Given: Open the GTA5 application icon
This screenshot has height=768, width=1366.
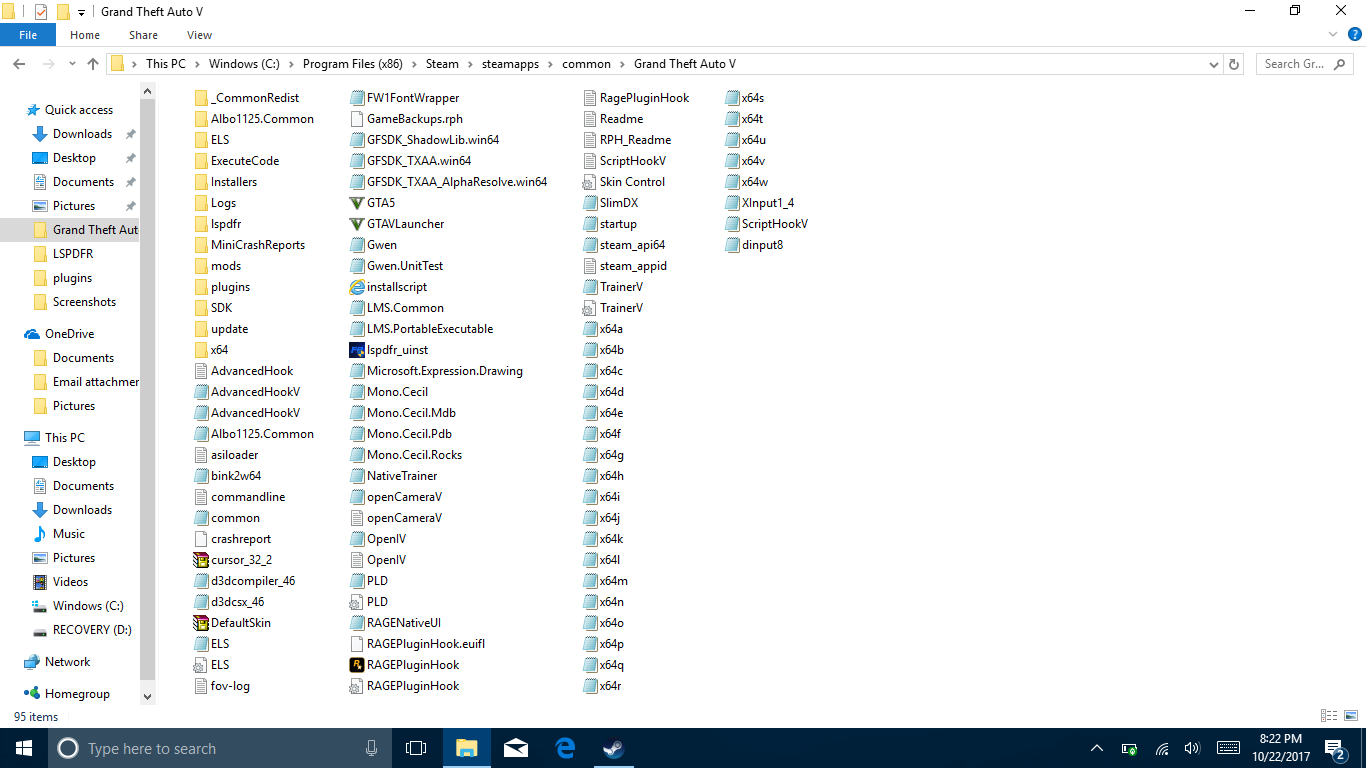Looking at the screenshot, I should [x=357, y=203].
